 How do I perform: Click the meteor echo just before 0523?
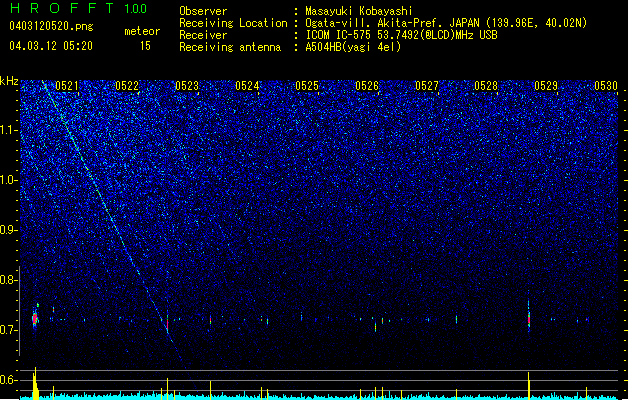(167, 322)
